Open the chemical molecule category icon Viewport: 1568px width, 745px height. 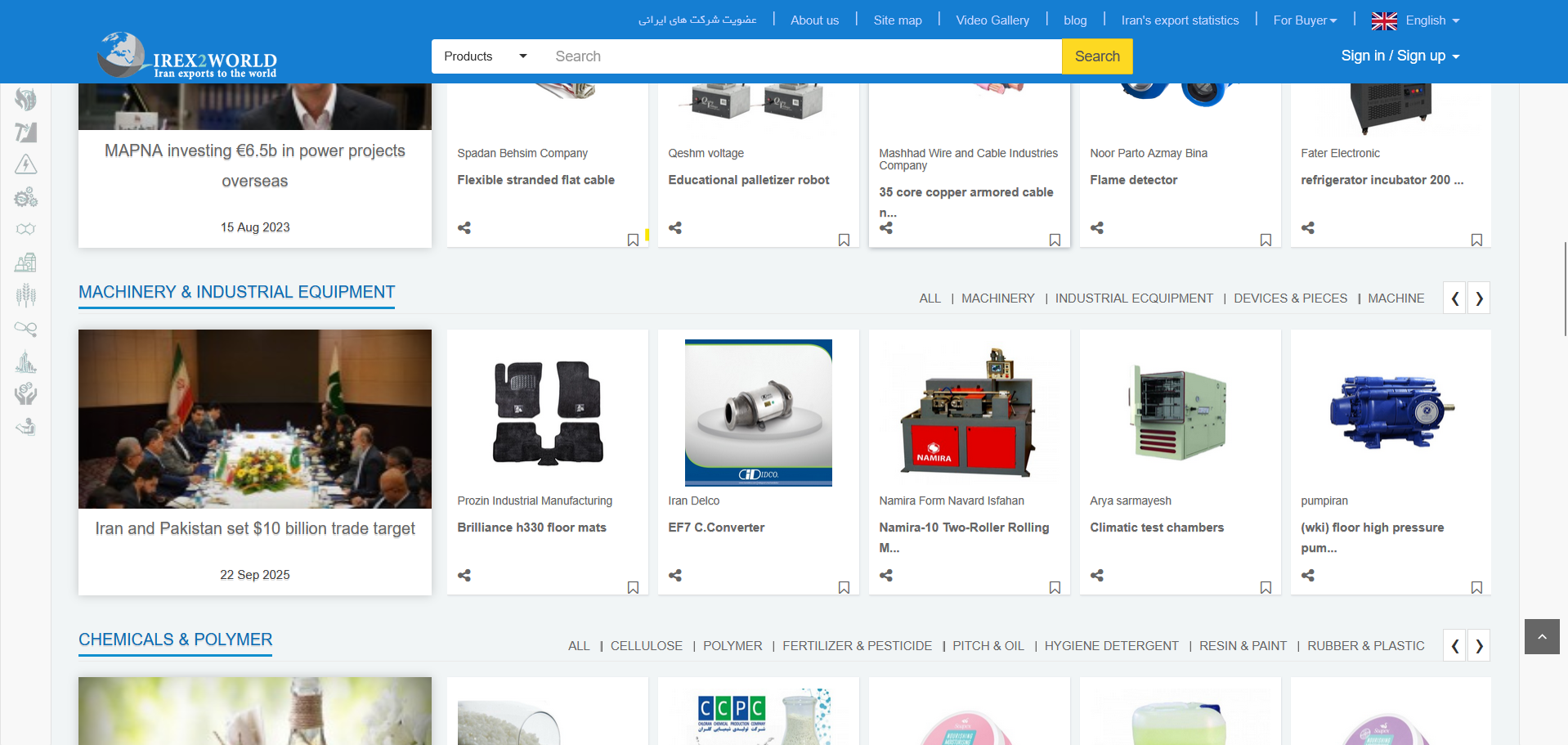coord(26,230)
